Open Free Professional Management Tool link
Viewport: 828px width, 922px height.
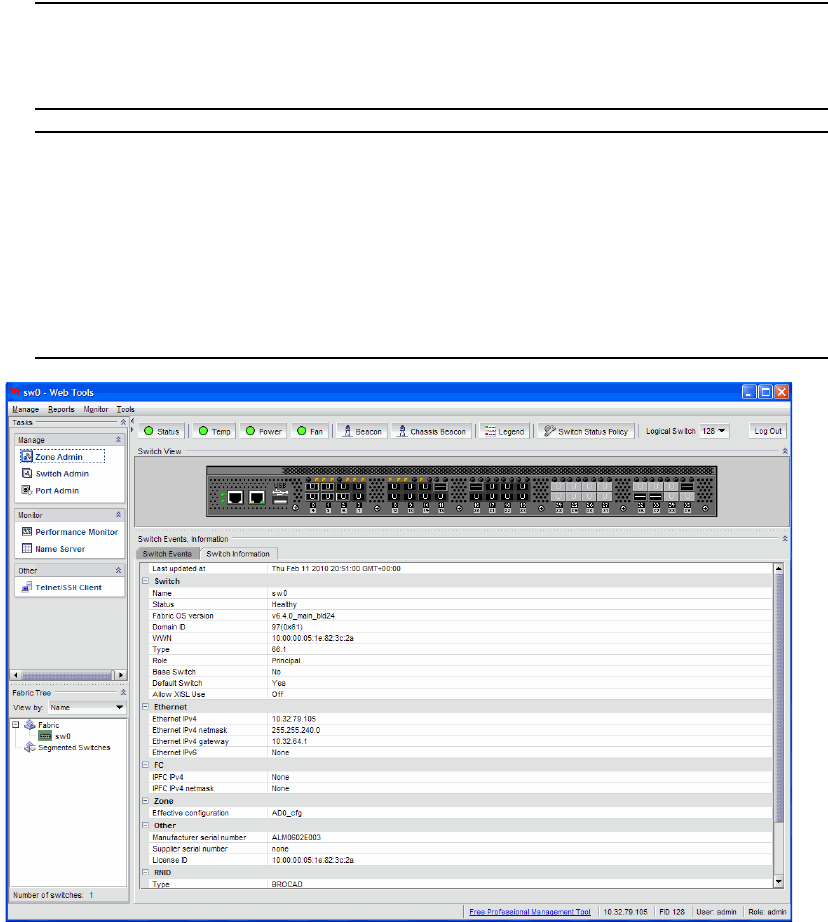pos(530,912)
